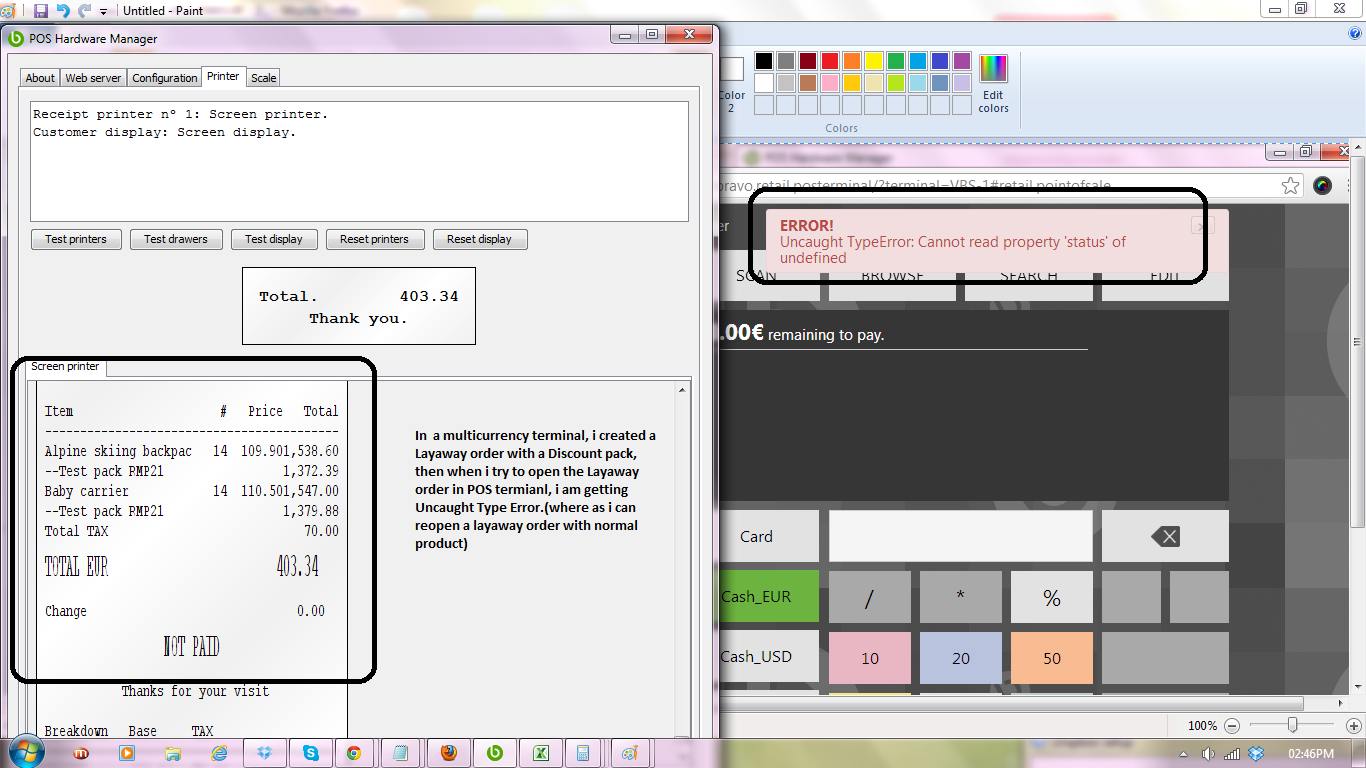Click the Excel icon in the taskbar
This screenshot has height=768, width=1366.
point(541,753)
